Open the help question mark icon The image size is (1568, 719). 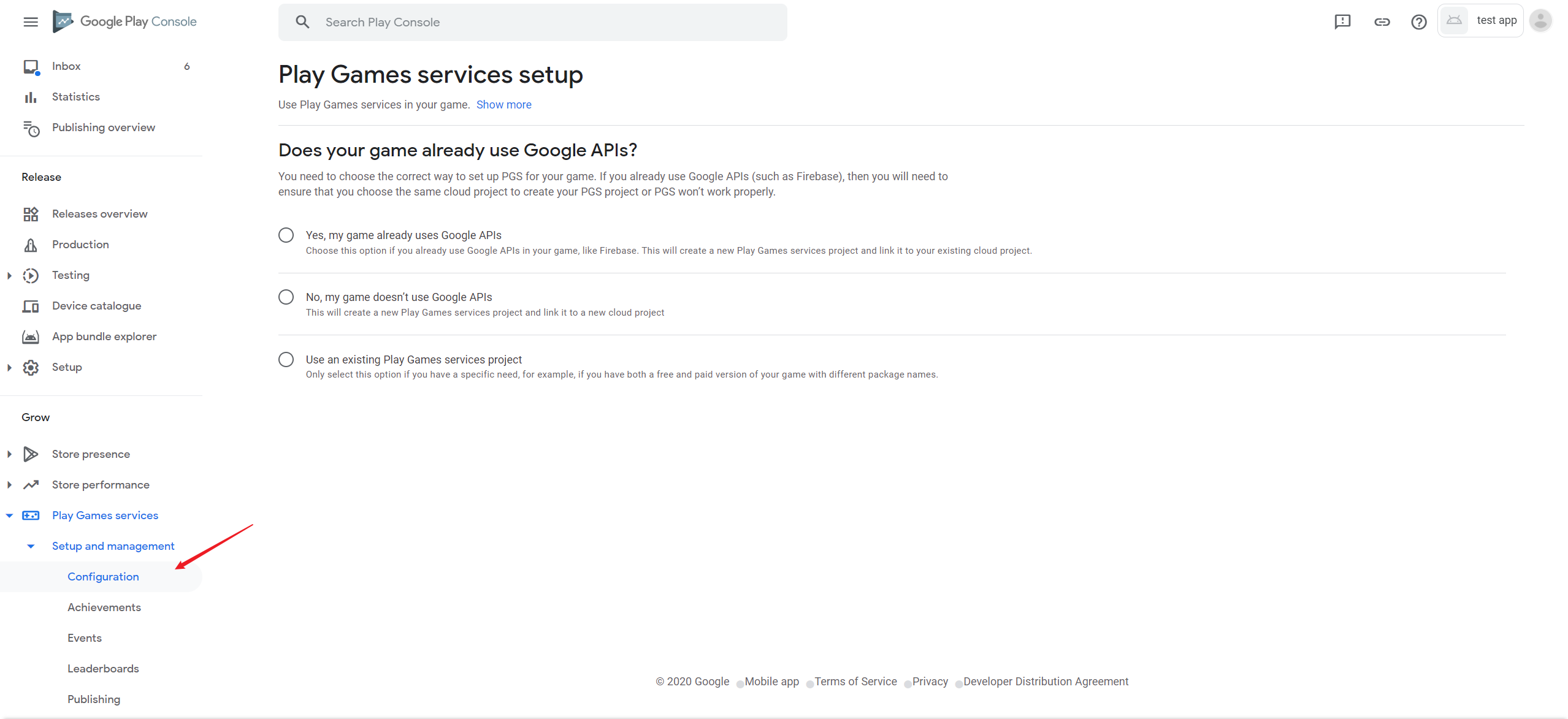[x=1418, y=22]
